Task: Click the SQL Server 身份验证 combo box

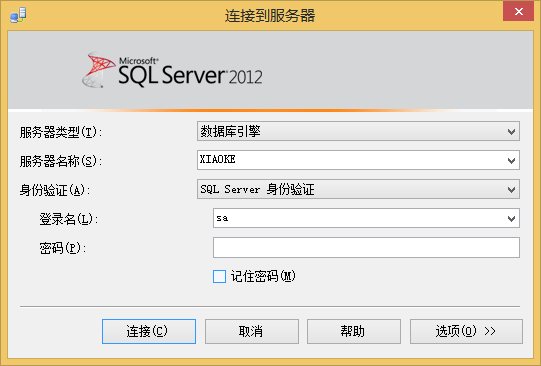Action: 358,189
